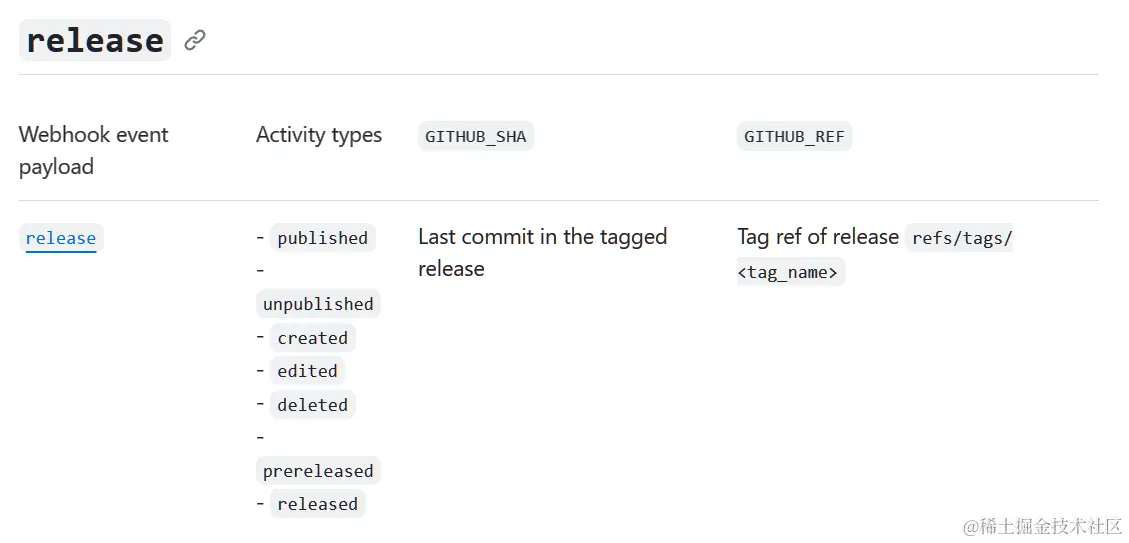
Task: Click the deleted activity type
Action: [x=312, y=405]
